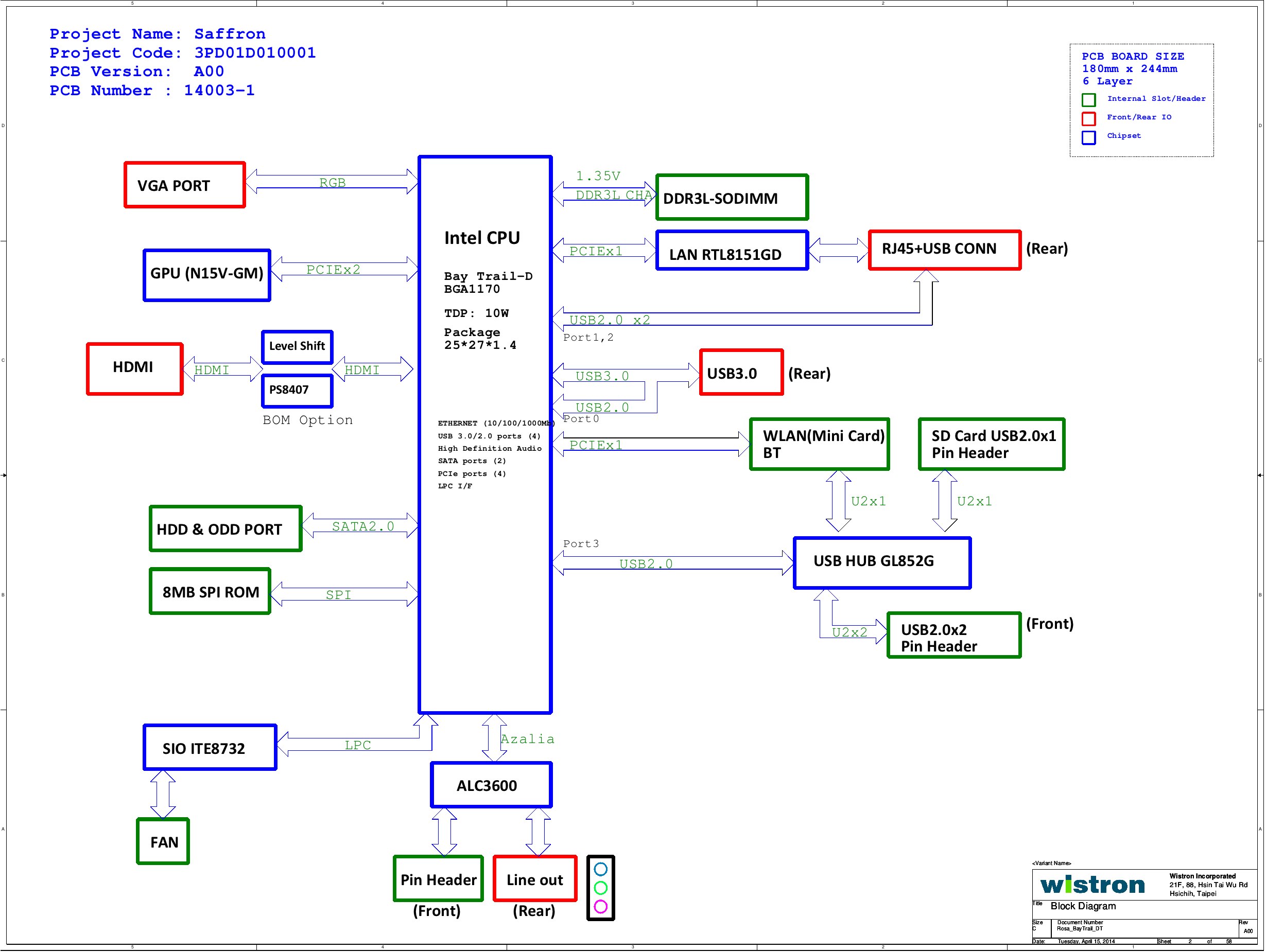The image size is (1266, 952).
Task: Select the Level Shift block
Action: [297, 347]
